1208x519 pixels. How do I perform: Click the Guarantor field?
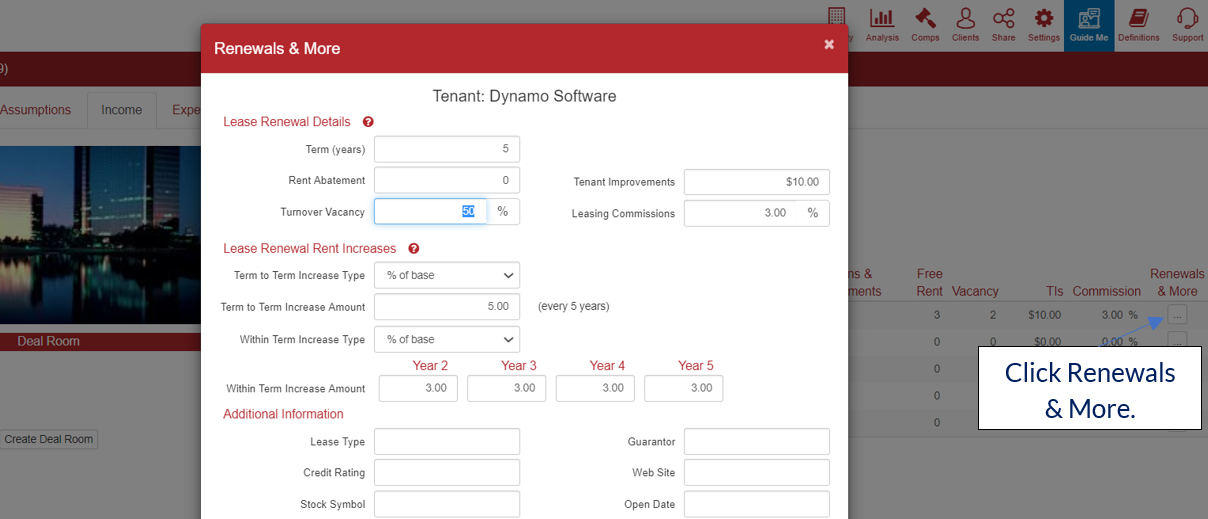tap(757, 441)
